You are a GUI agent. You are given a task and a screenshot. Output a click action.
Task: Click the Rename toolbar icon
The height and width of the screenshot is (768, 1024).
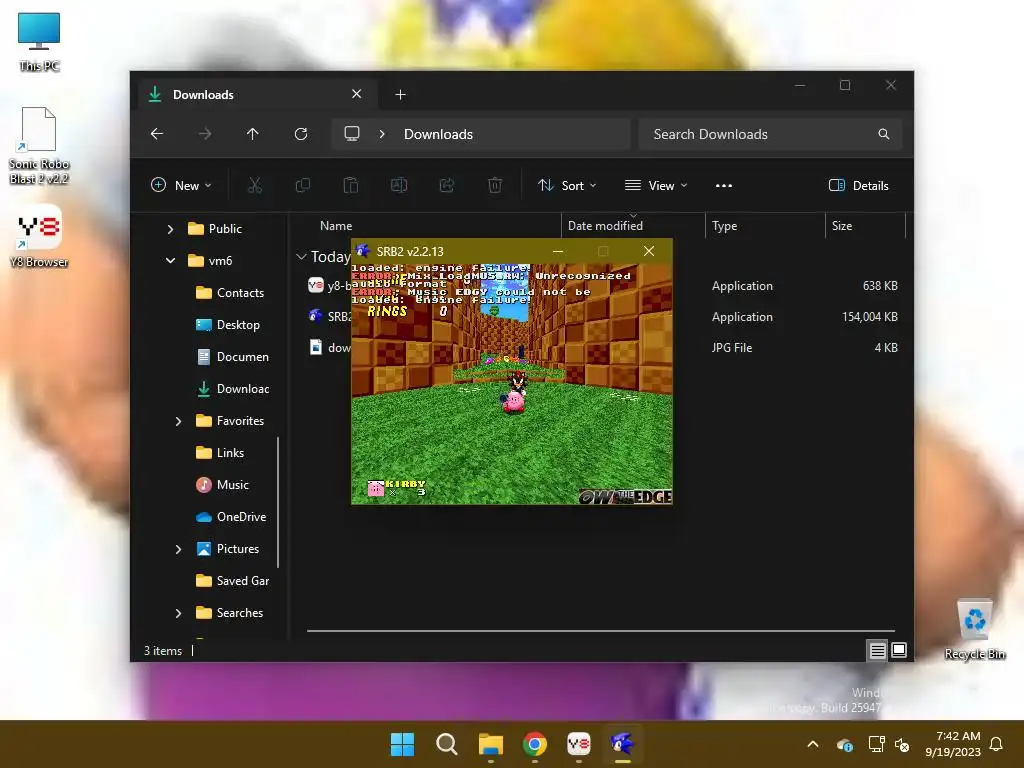pyautogui.click(x=399, y=185)
